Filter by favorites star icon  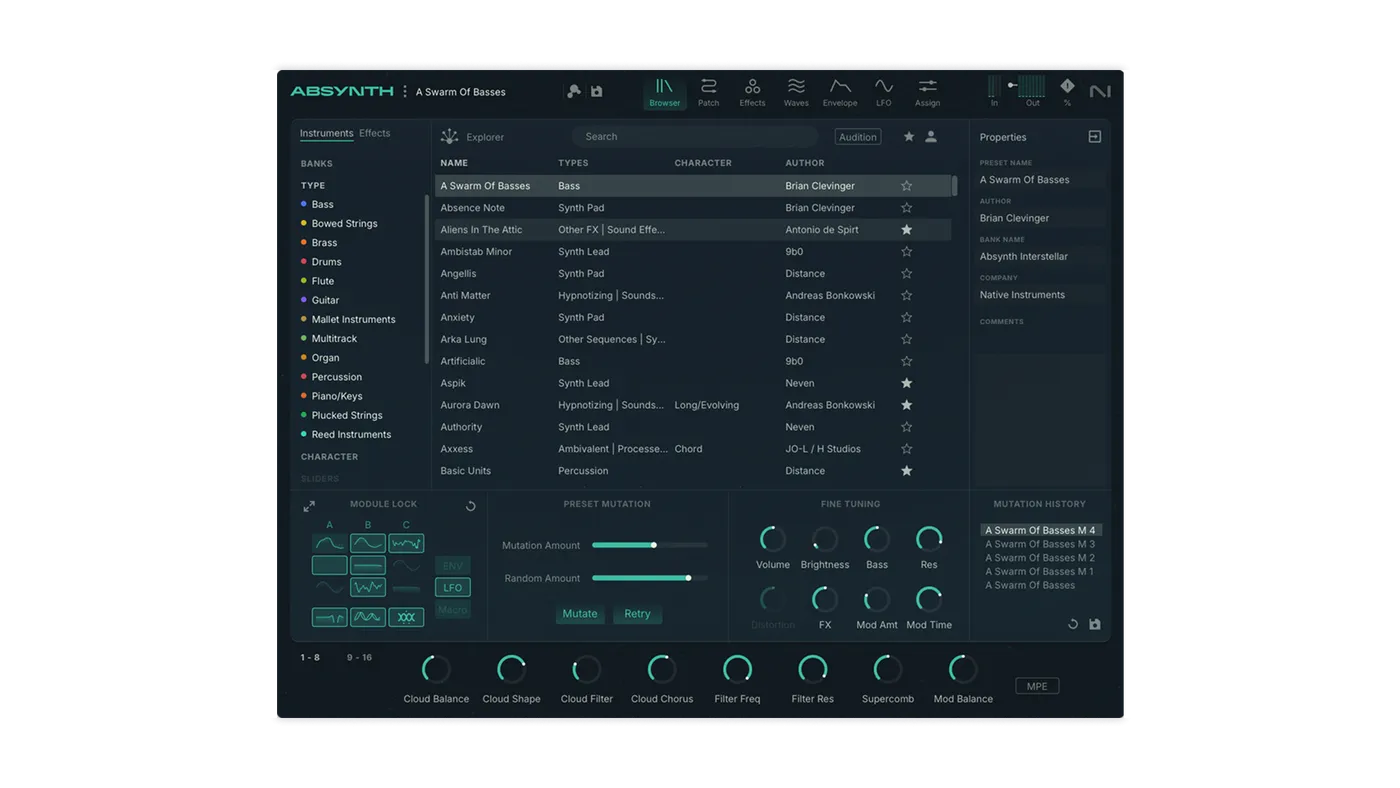(909, 137)
